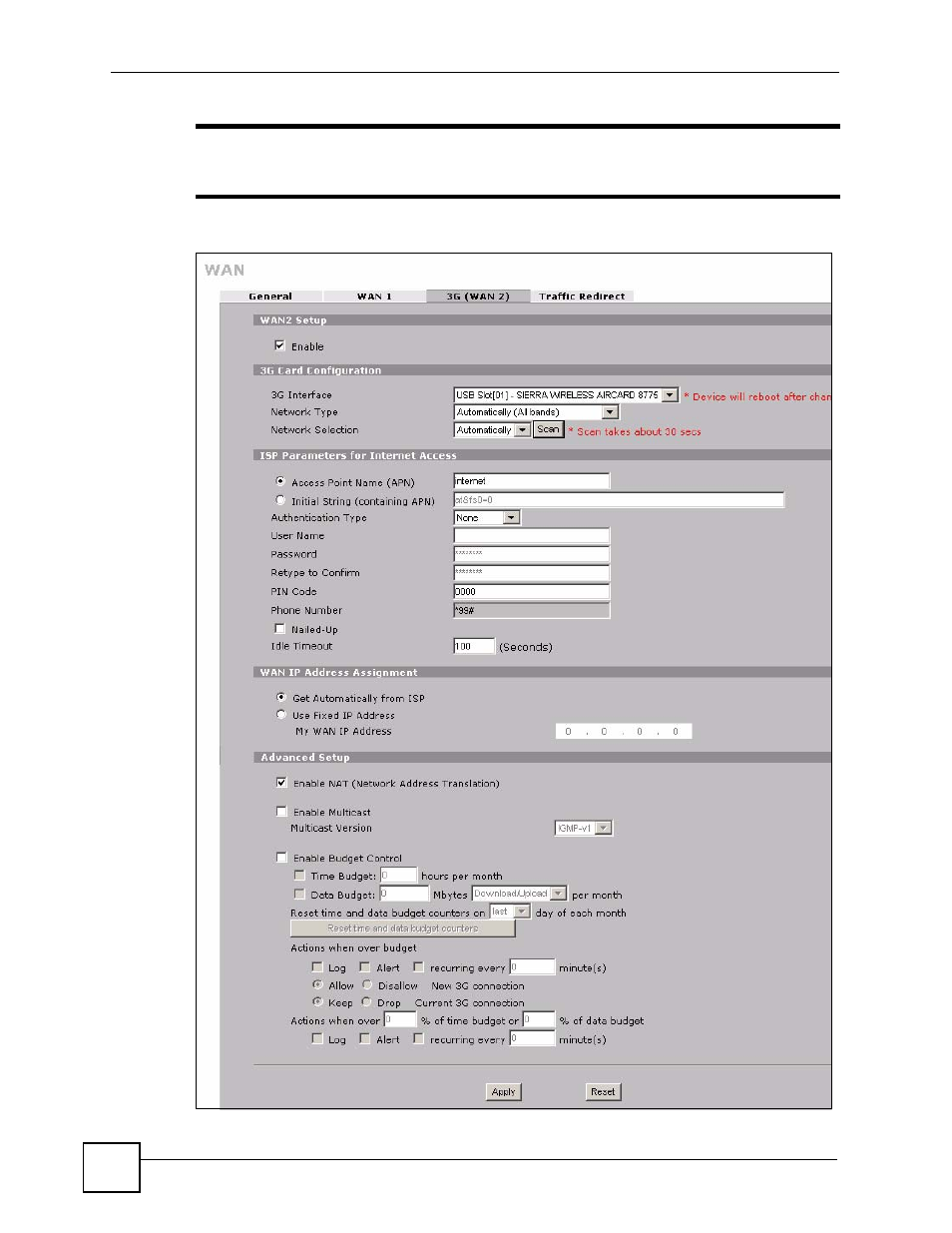Image resolution: width=952 pixels, height=1233 pixels.
Task: Click the APN text field
Action: (531, 481)
